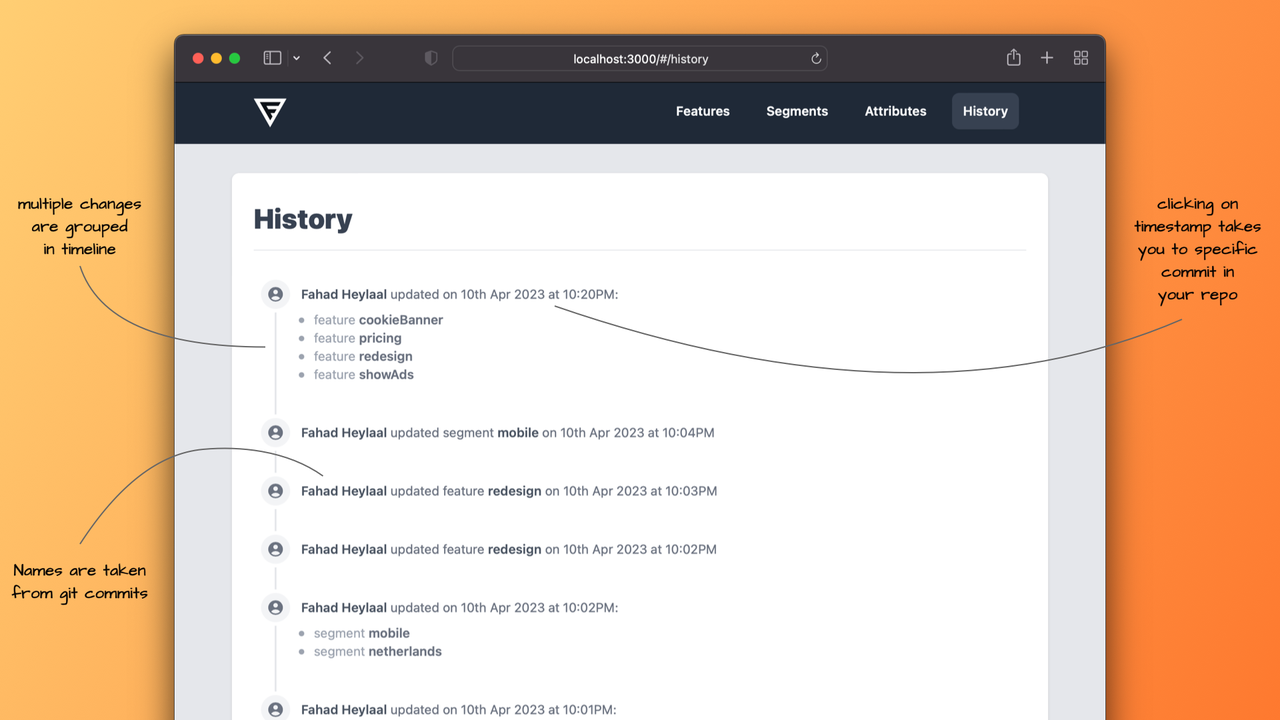The height and width of the screenshot is (720, 1280).
Task: Show tab overview grid icon
Action: [x=1081, y=58]
